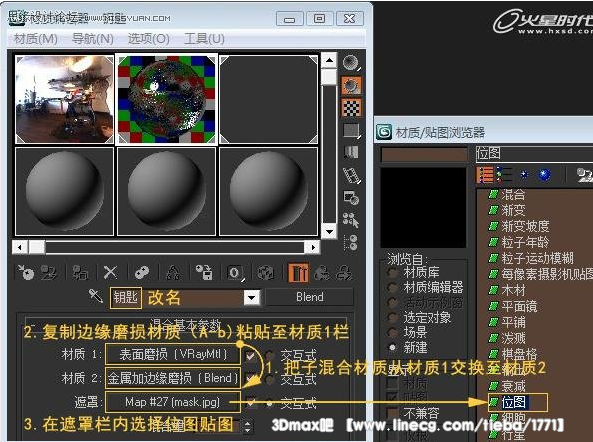Open the material name dropdown arrow
The image size is (593, 442).
click(252, 298)
